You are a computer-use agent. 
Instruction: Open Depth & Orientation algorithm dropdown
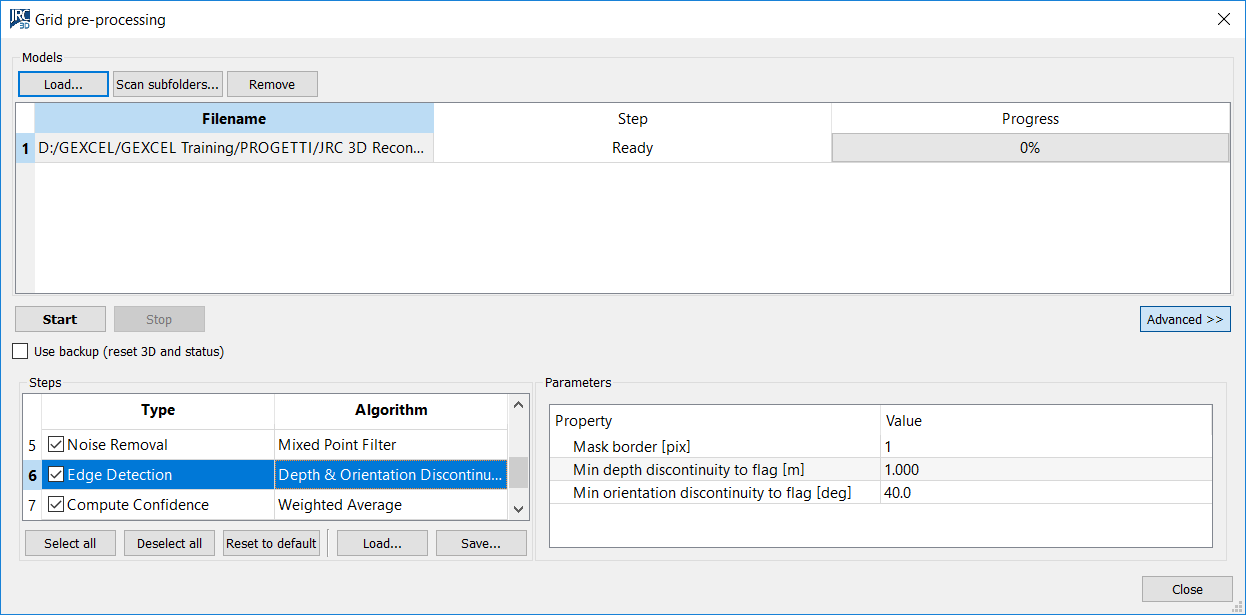pos(390,475)
